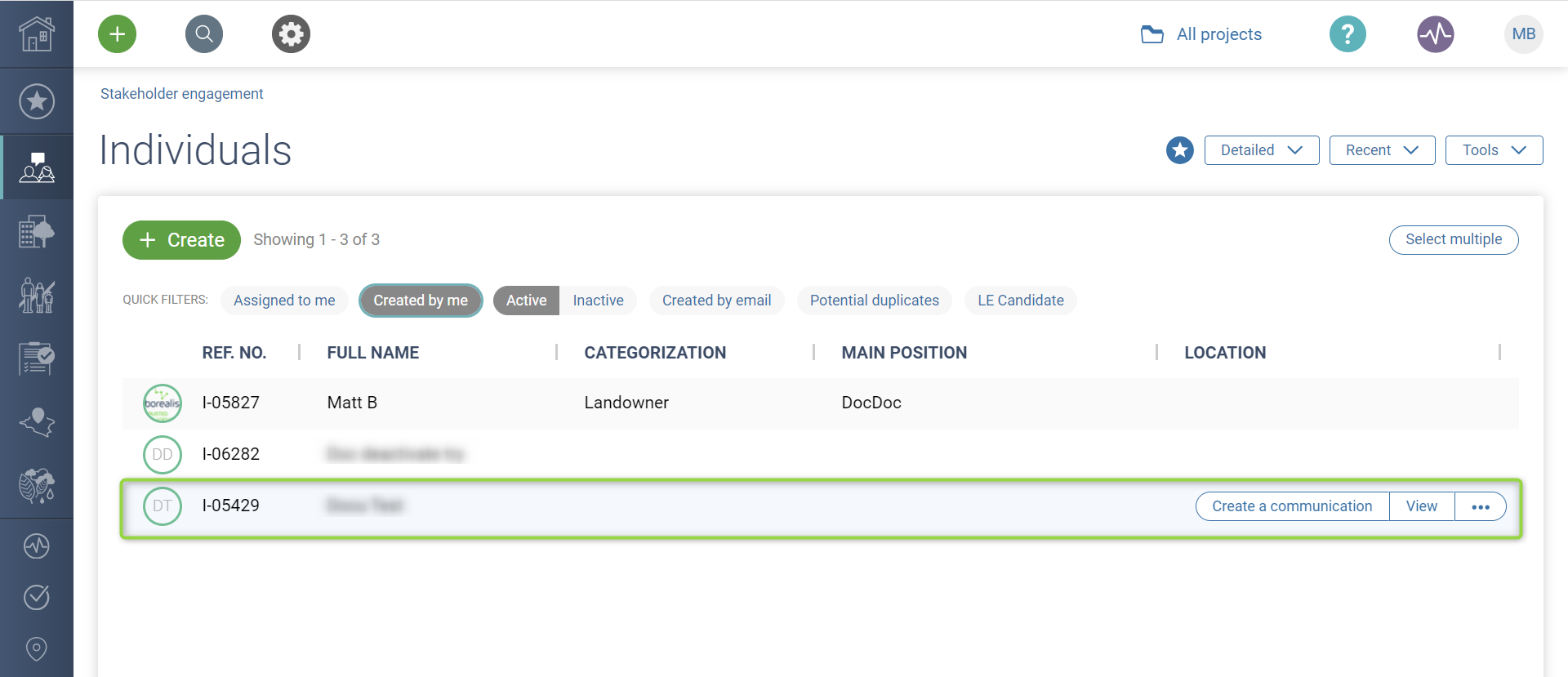Open the home icon in sidebar
This screenshot has width=1568, height=677.
[37, 34]
